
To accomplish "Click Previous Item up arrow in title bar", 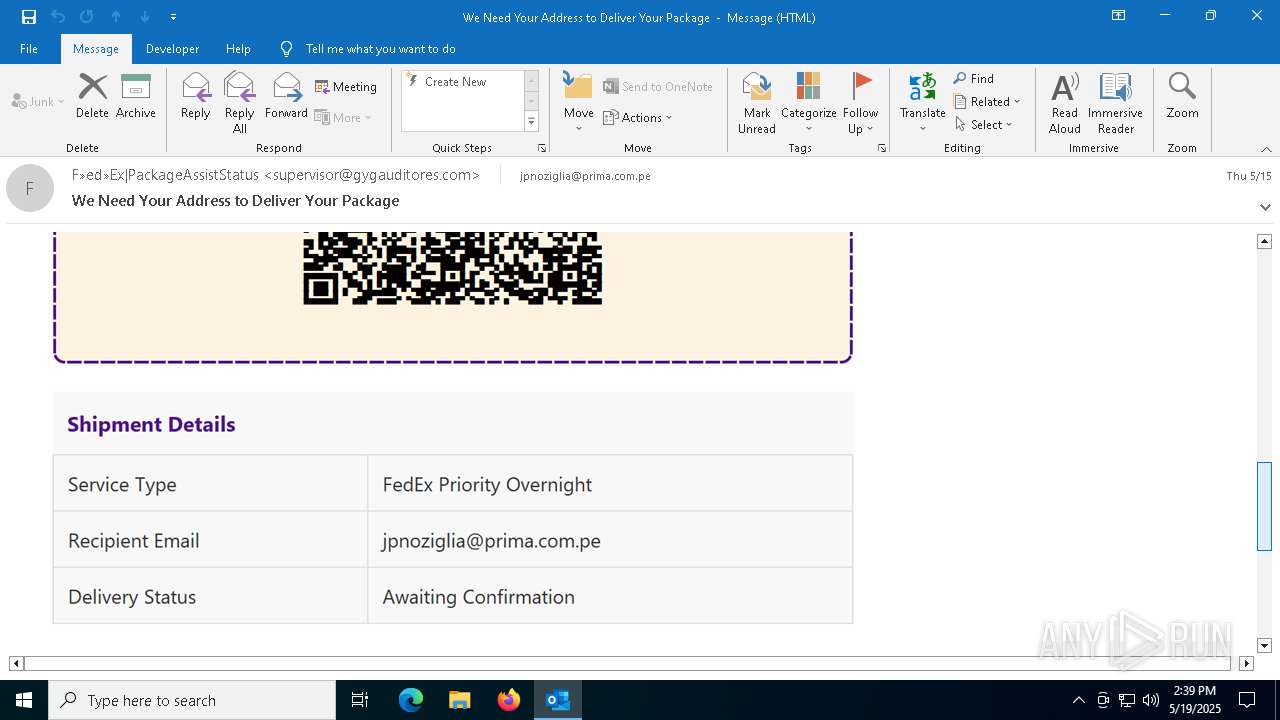I will coord(116,17).
